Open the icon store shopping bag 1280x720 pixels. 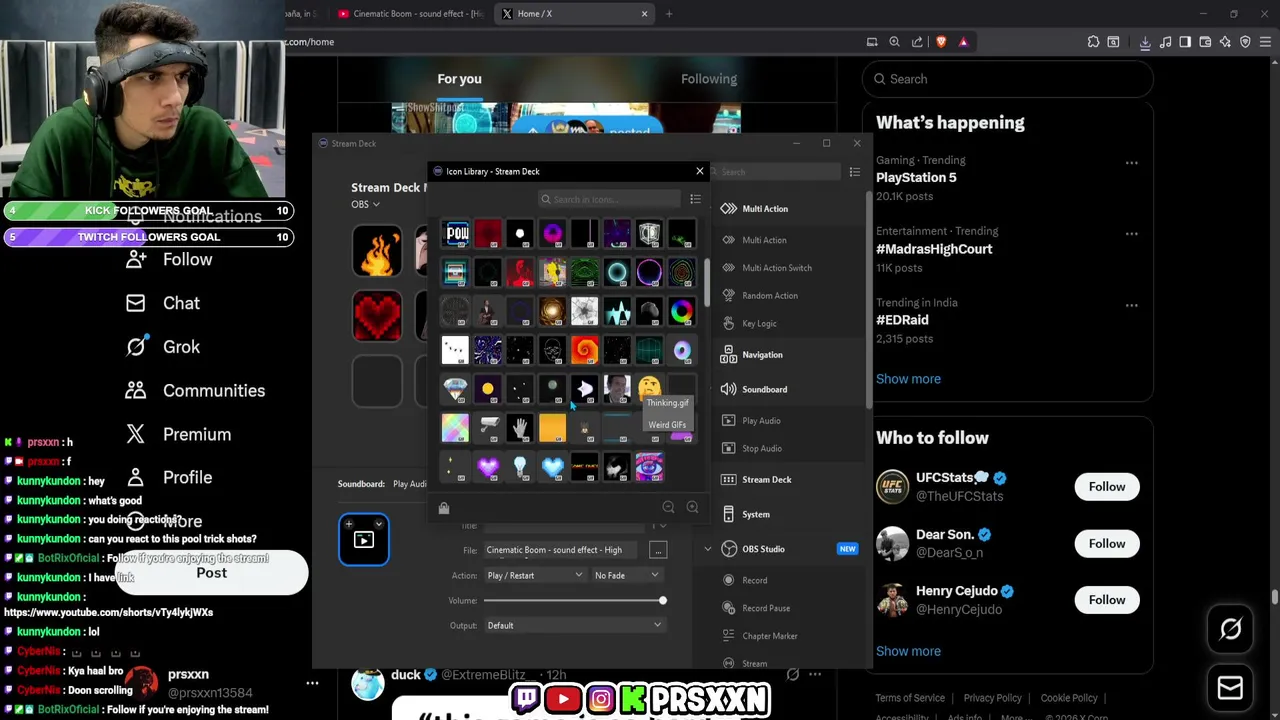click(444, 508)
